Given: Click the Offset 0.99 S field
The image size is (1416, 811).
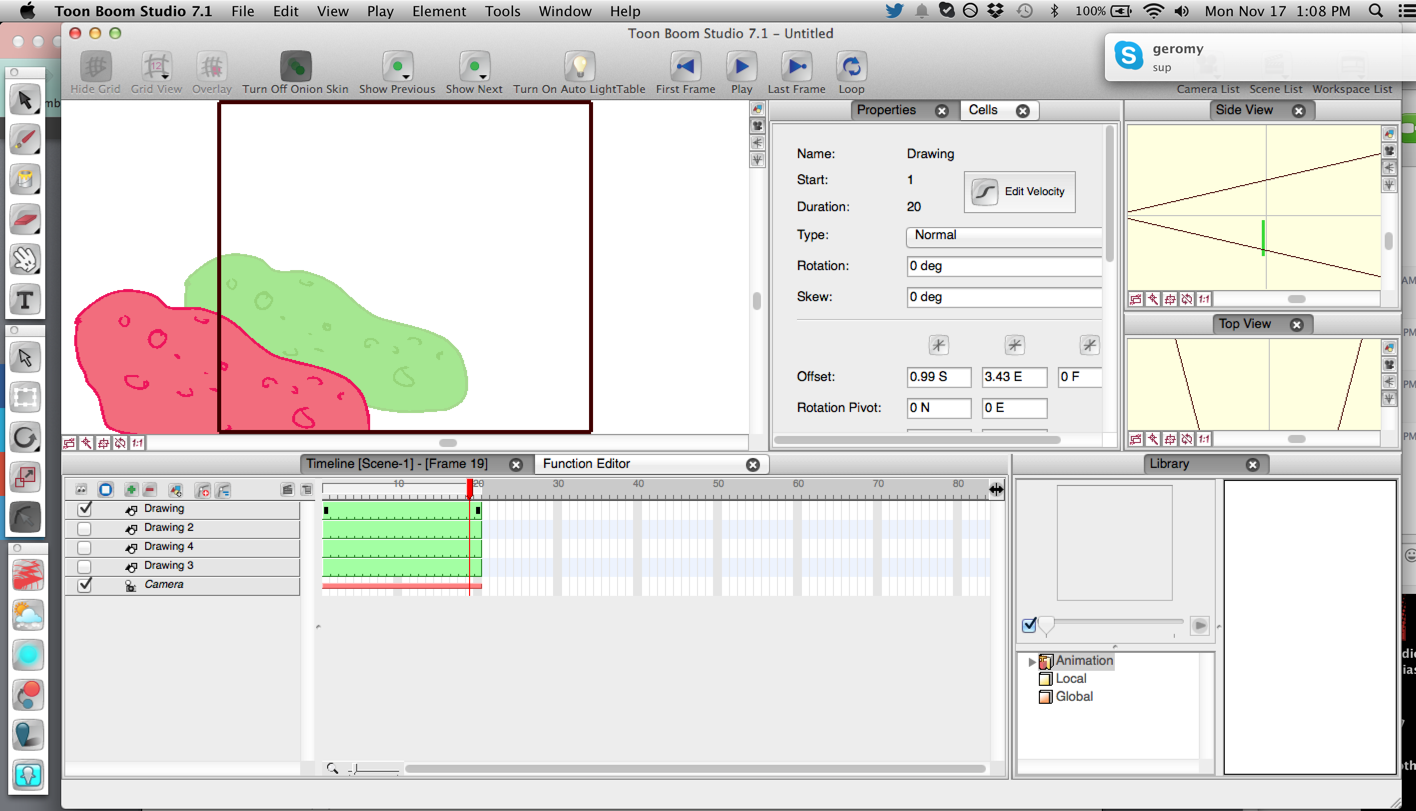Looking at the screenshot, I should click(x=938, y=377).
